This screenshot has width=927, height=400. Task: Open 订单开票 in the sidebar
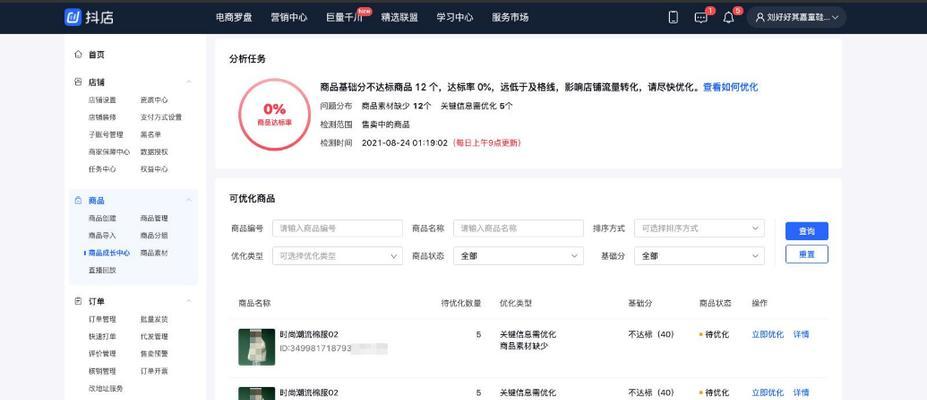click(x=154, y=371)
